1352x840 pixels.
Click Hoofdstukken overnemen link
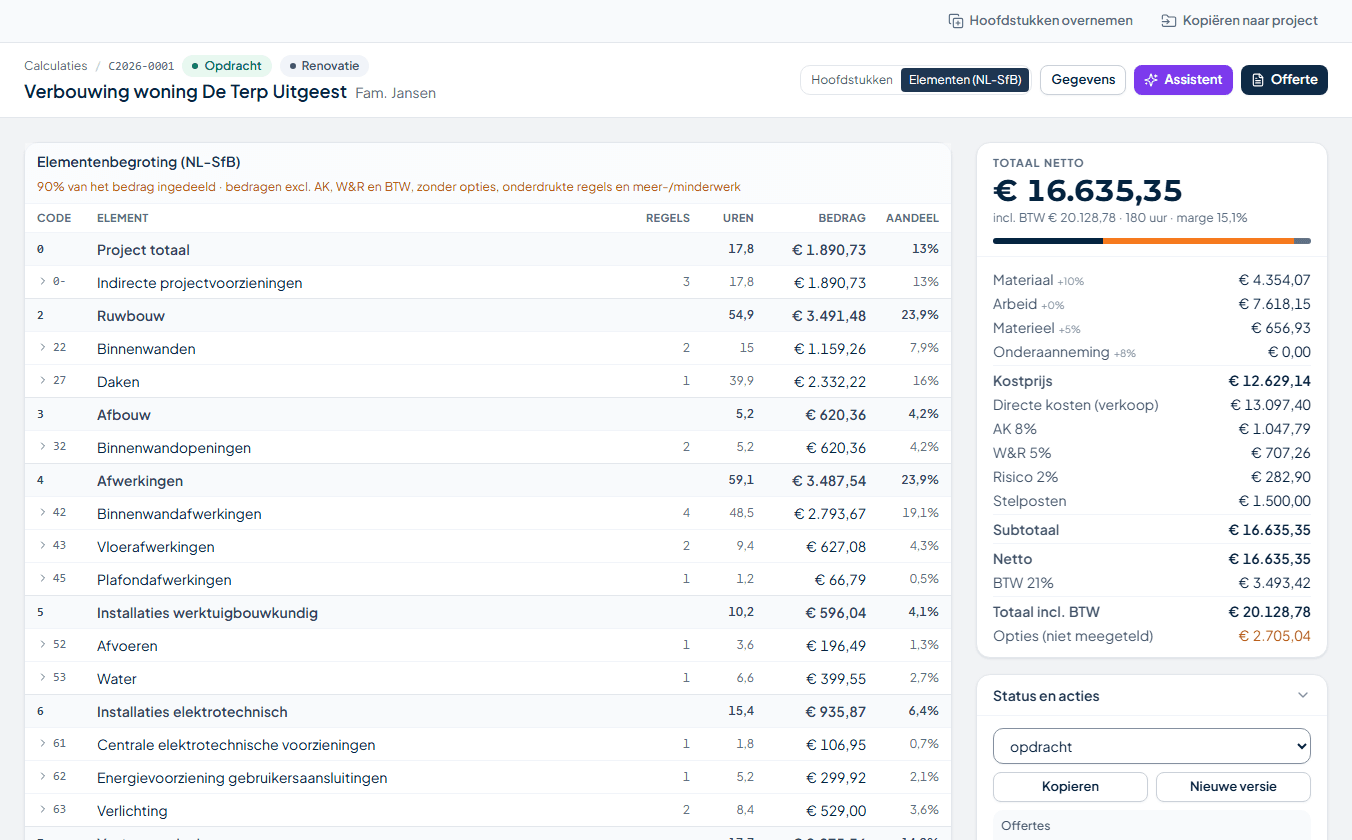click(x=1041, y=20)
